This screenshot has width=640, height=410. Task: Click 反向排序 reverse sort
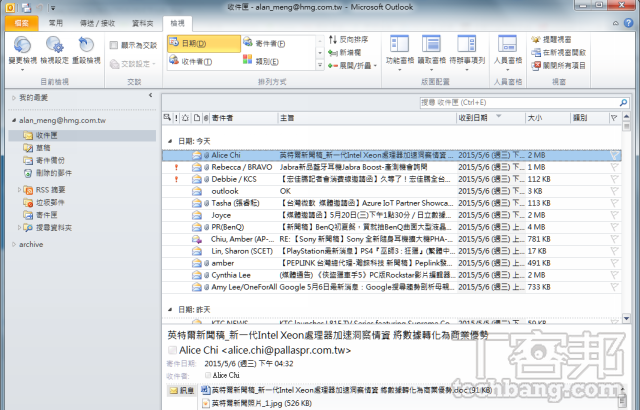pos(348,39)
